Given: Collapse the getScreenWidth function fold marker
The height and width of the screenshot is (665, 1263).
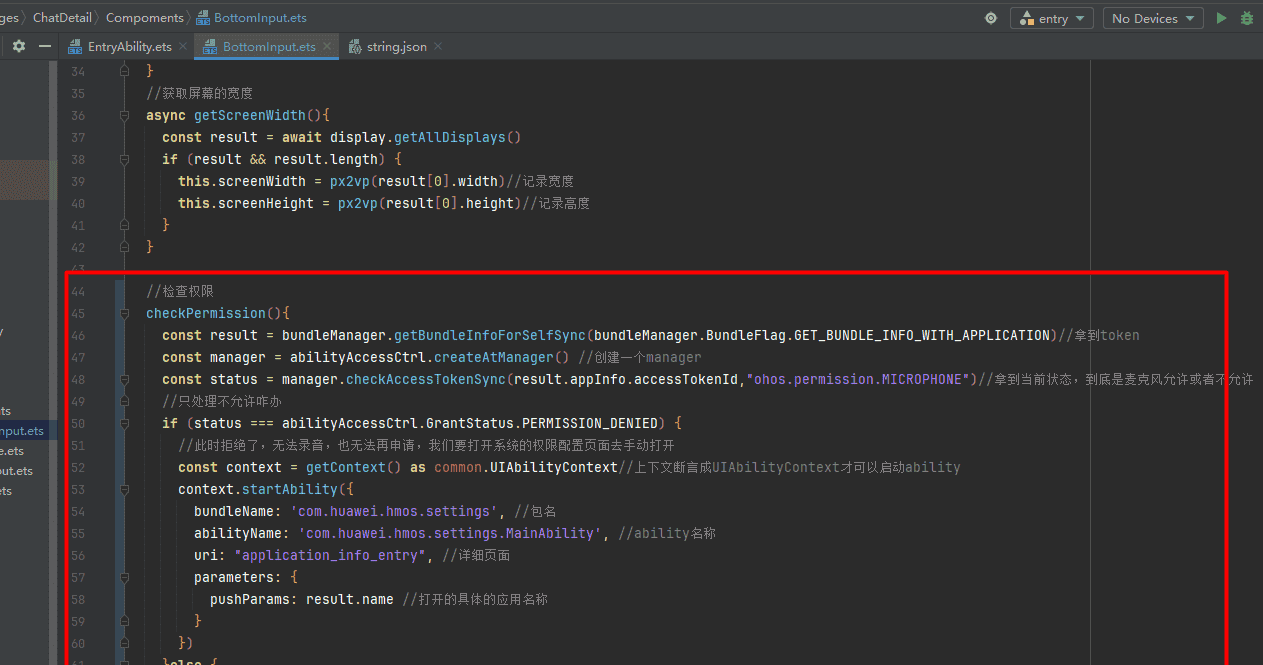Looking at the screenshot, I should pos(125,115).
